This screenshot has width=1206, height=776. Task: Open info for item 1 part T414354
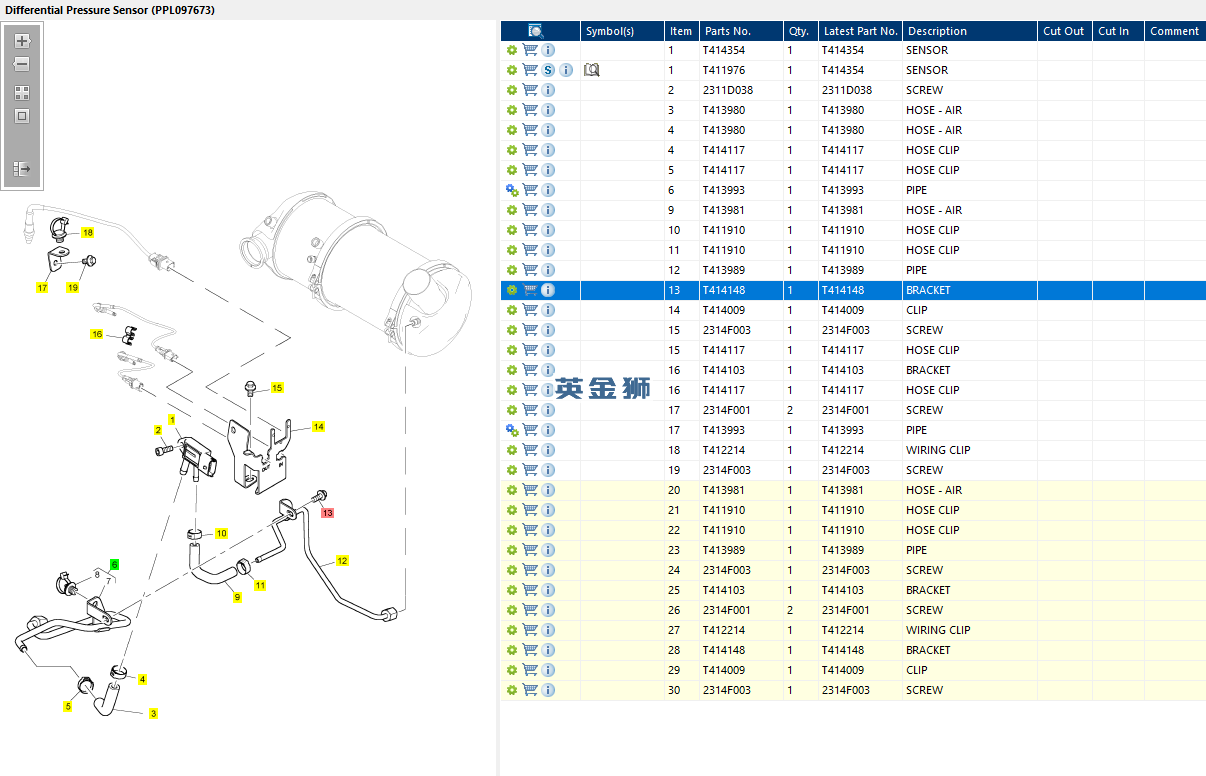(548, 50)
